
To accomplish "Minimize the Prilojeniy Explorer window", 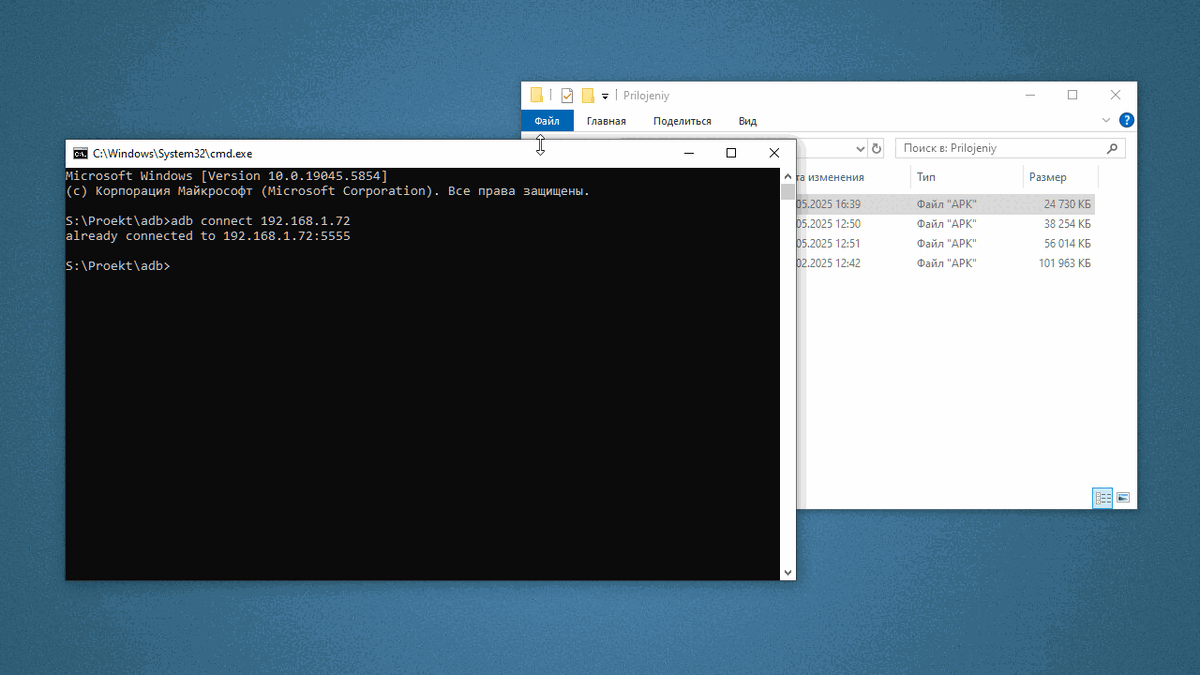I will (1029, 95).
